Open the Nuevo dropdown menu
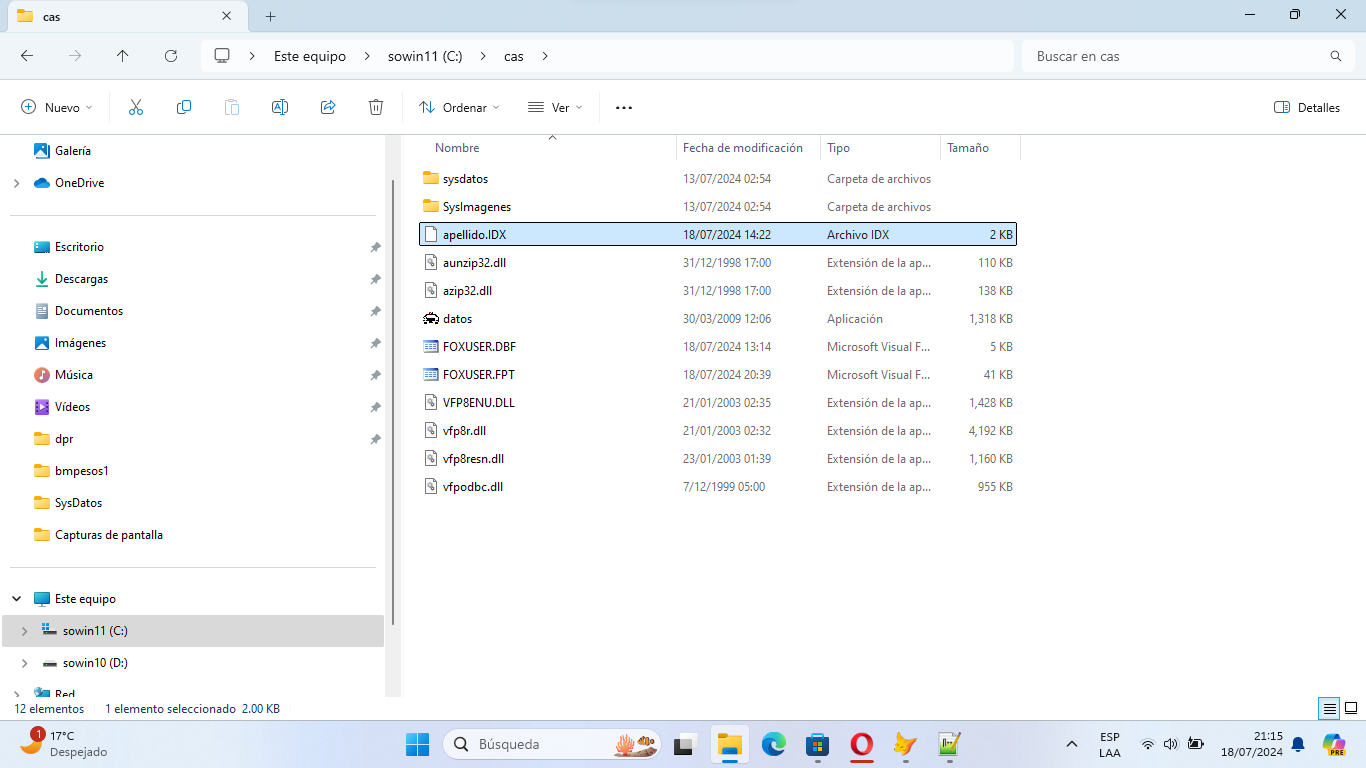The height and width of the screenshot is (768, 1366). point(57,107)
